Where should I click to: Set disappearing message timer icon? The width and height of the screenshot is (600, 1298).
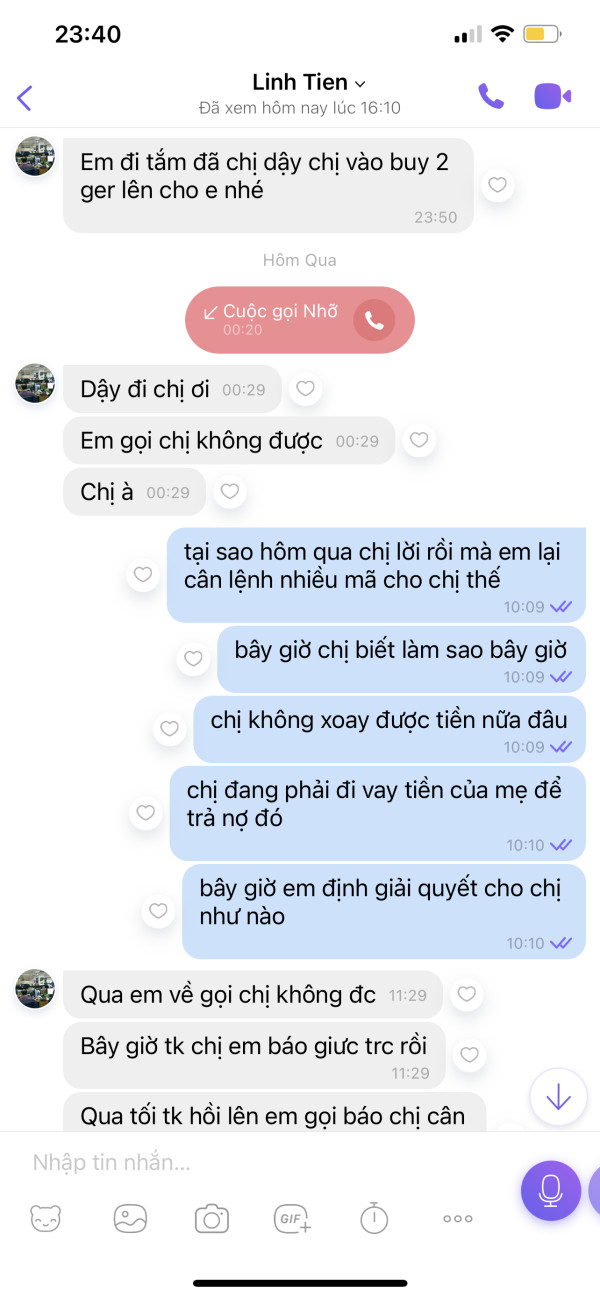374,1219
